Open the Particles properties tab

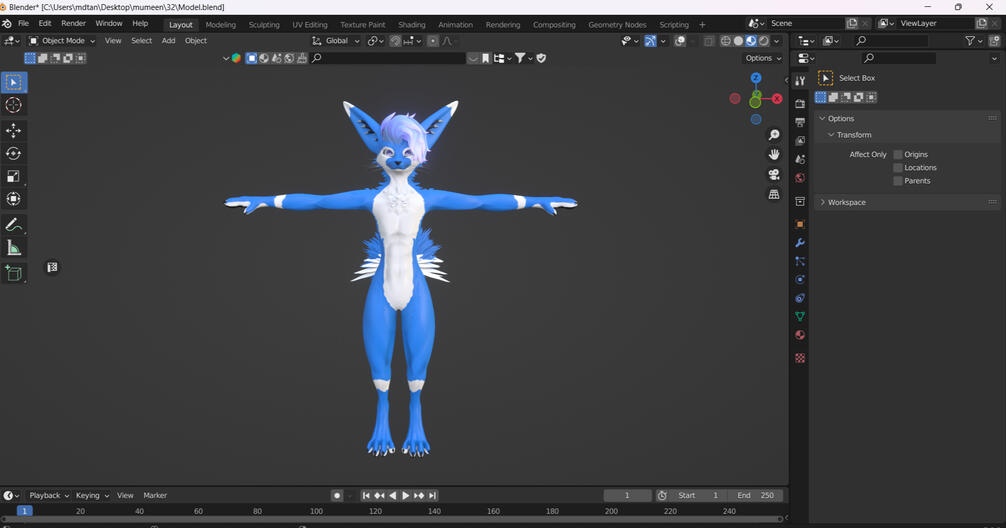pyautogui.click(x=800, y=262)
